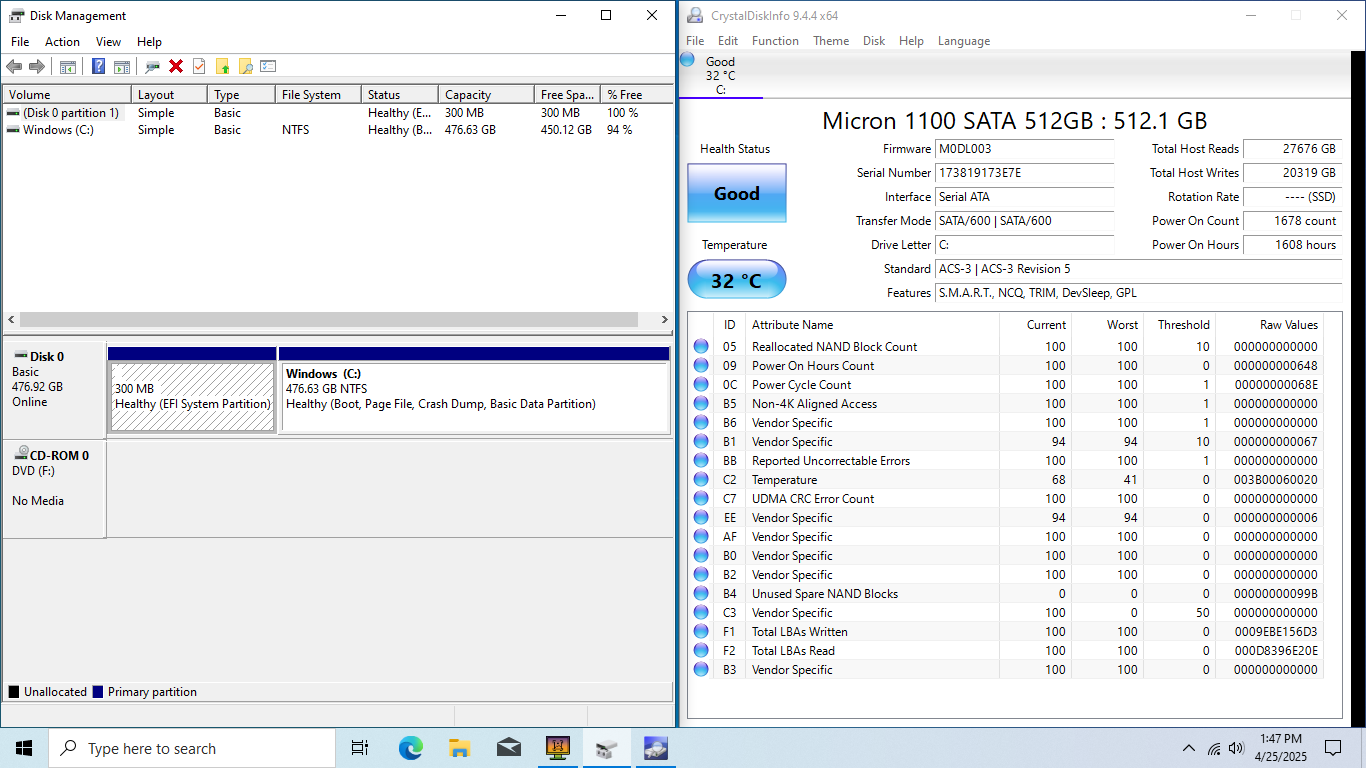Click the Power On Hours value 1608 hours
Image resolution: width=1366 pixels, height=768 pixels.
tap(1292, 245)
